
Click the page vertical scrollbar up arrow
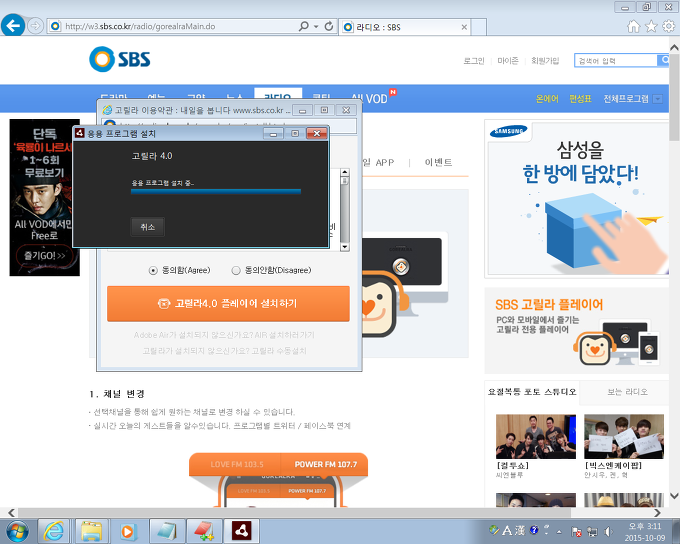pos(674,47)
